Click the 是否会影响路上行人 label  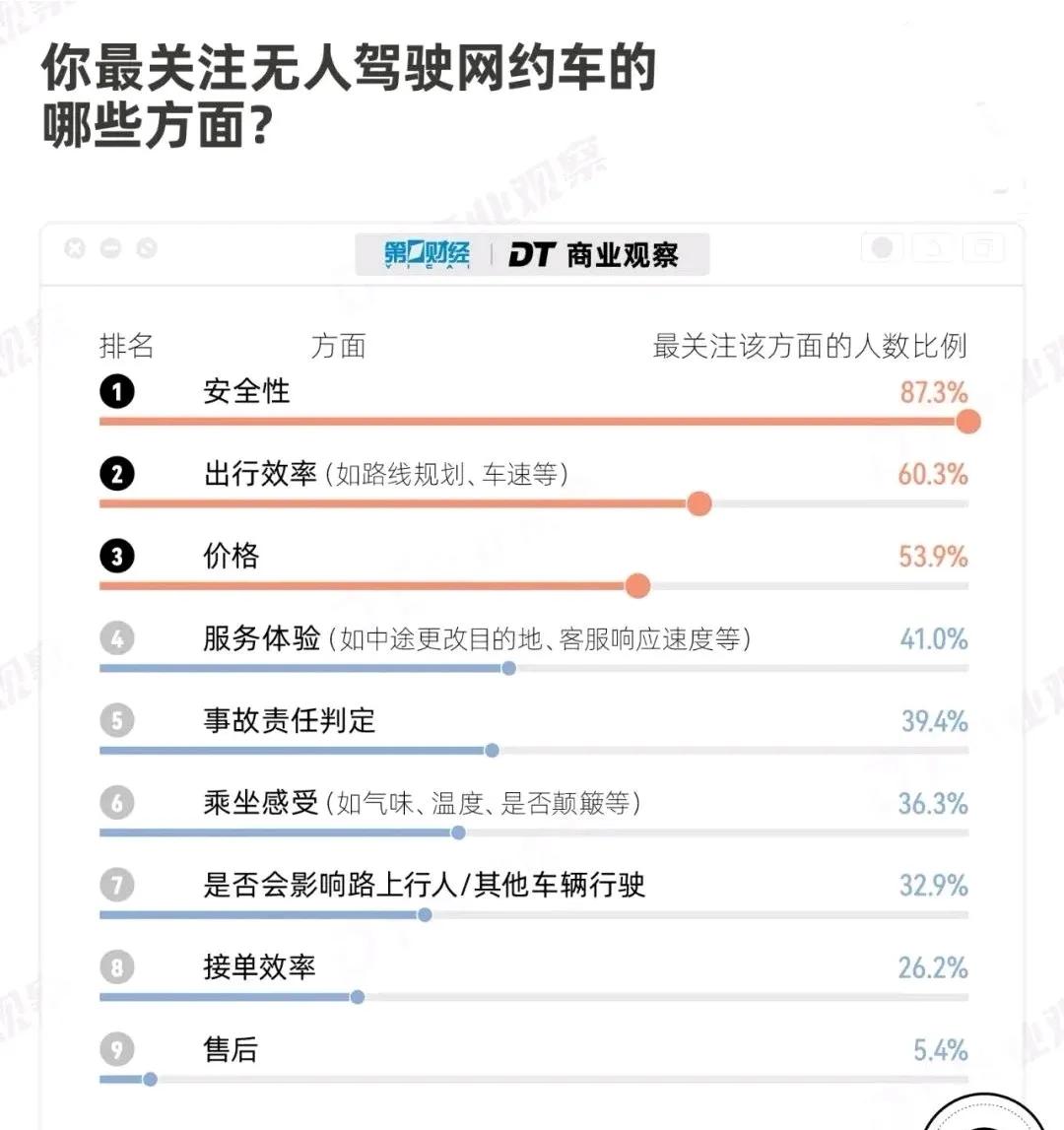425,885
